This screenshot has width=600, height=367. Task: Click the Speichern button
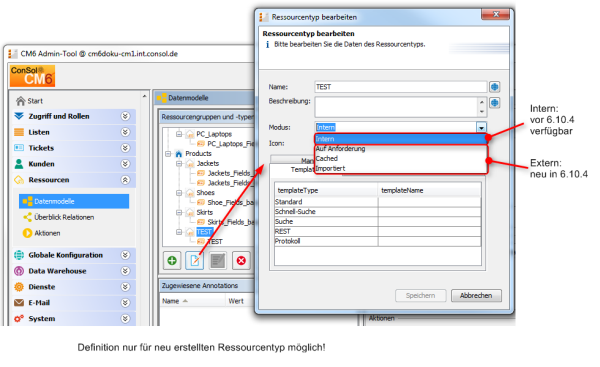point(421,295)
